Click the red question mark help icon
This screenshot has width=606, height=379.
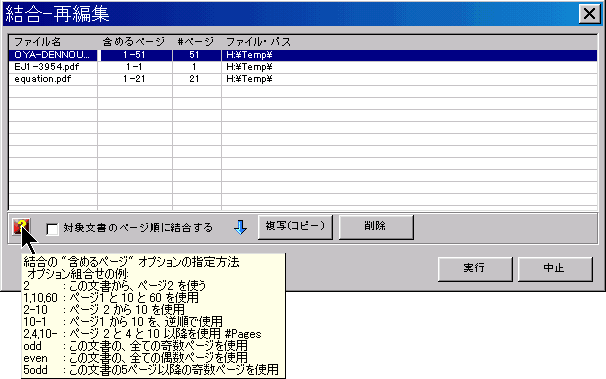(21, 226)
